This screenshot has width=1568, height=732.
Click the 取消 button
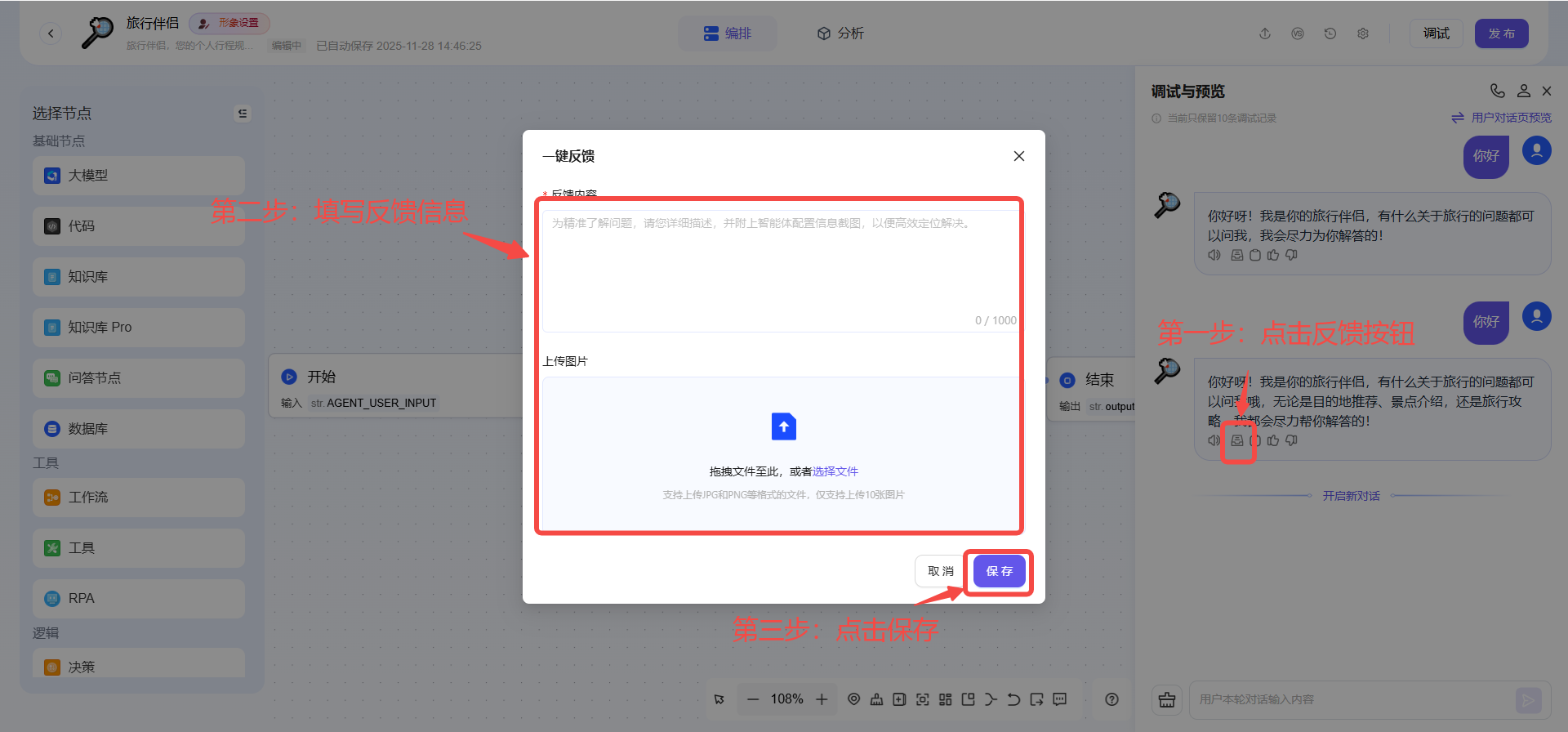click(x=940, y=571)
